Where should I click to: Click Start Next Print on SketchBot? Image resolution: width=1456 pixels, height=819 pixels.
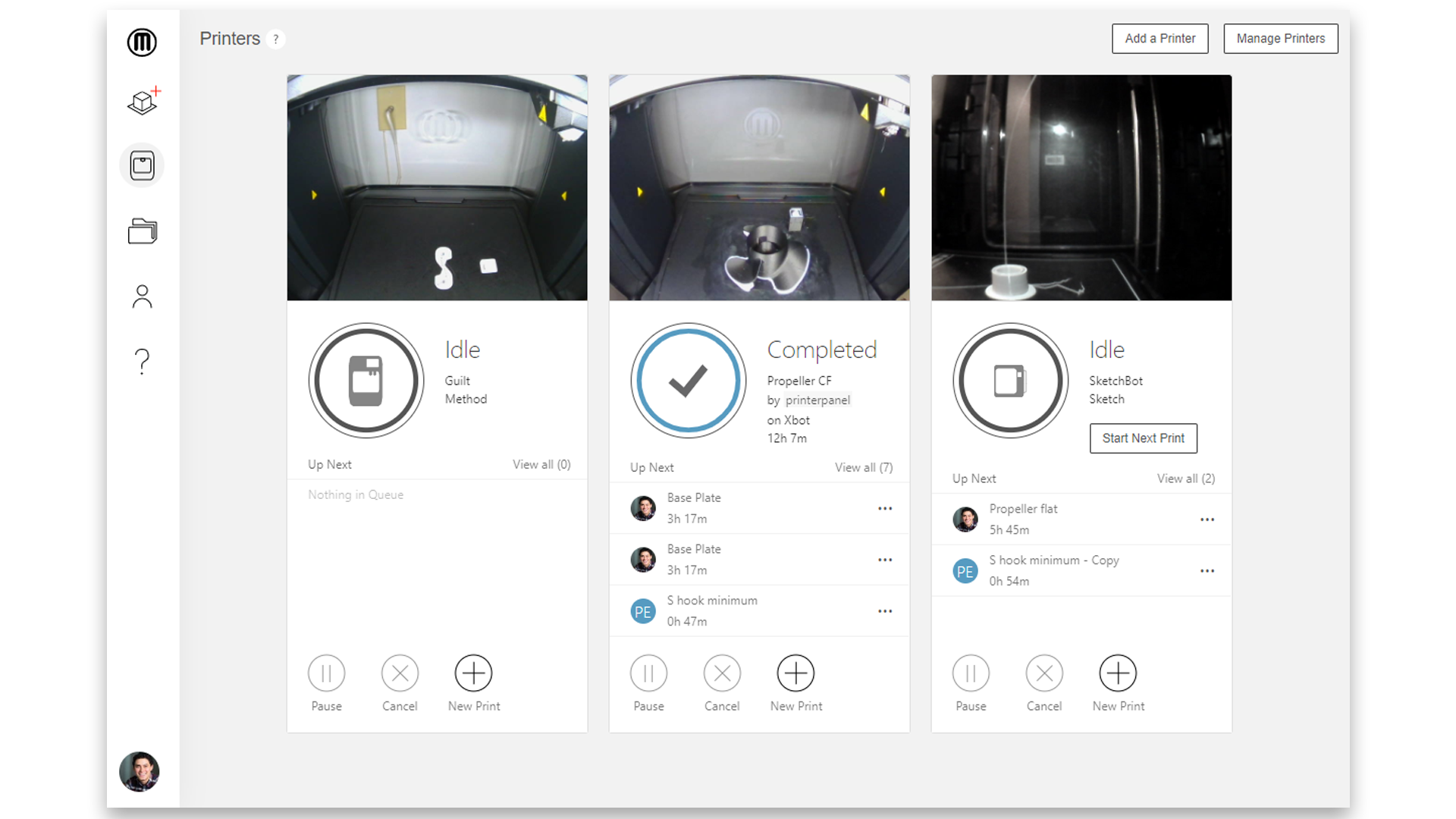[1144, 438]
